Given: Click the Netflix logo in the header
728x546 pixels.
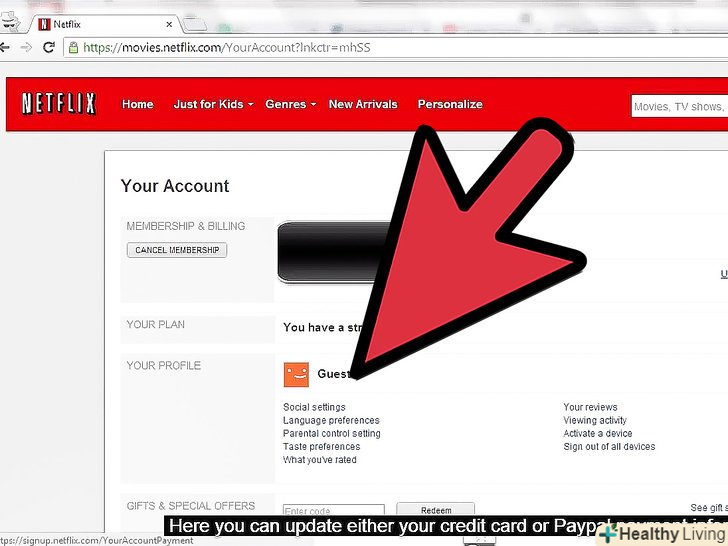Looking at the screenshot, I should pyautogui.click(x=59, y=104).
